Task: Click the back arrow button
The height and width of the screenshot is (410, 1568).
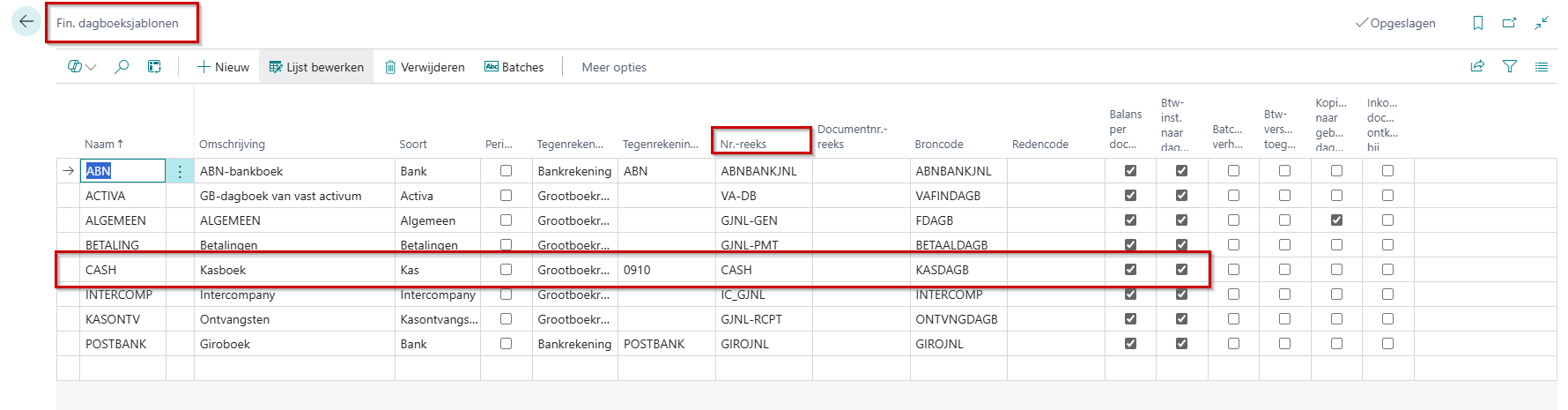Action: click(x=26, y=22)
